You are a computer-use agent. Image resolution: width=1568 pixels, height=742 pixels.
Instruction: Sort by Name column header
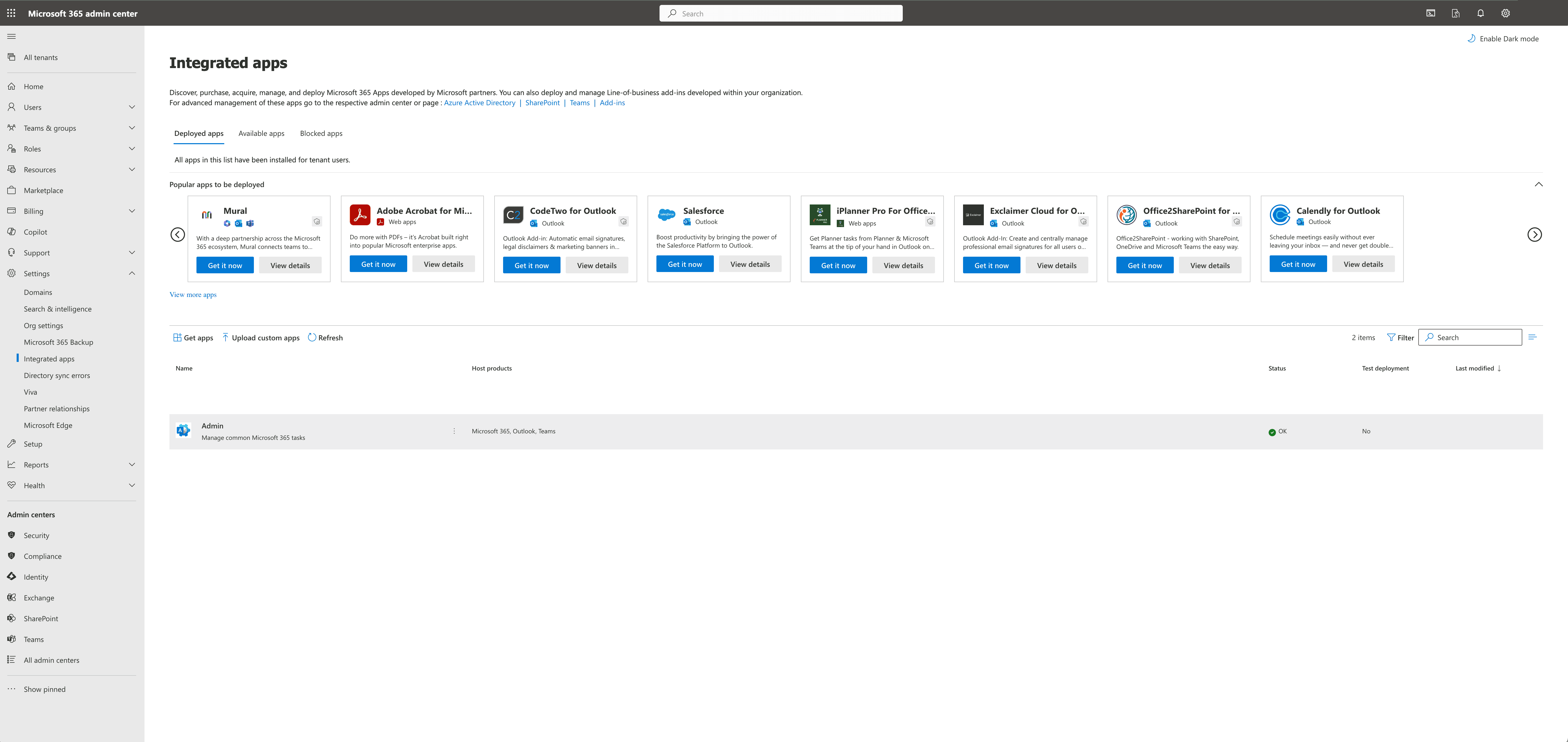tap(184, 368)
